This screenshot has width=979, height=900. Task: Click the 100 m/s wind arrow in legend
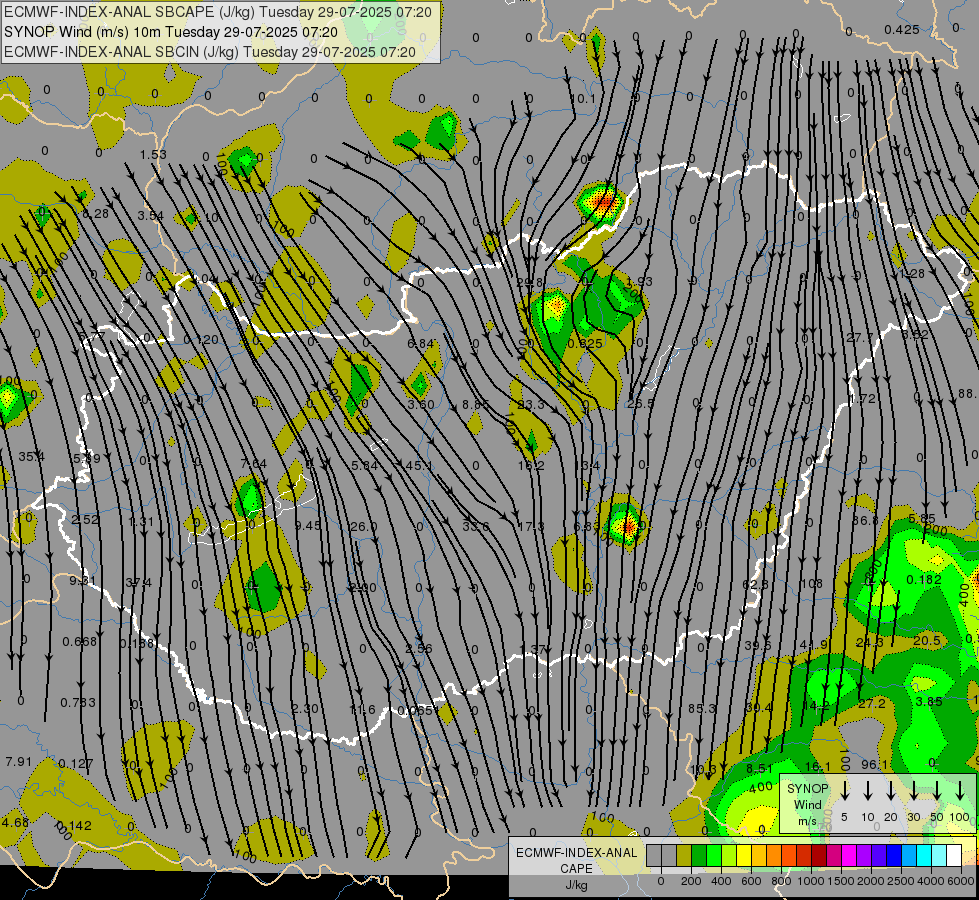[x=960, y=791]
